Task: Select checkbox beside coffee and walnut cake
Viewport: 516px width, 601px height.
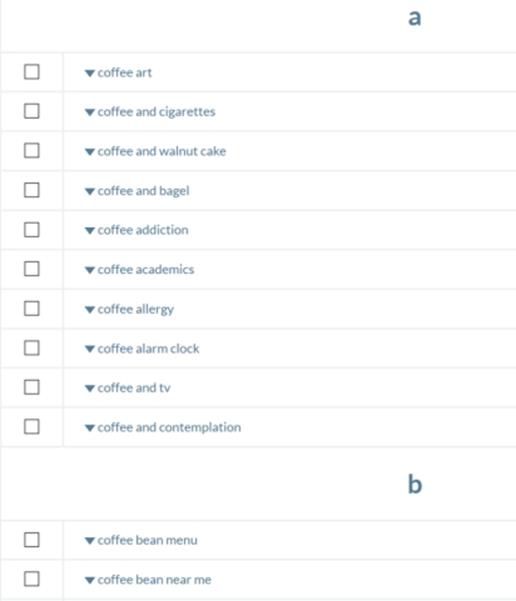Action: click(31, 151)
